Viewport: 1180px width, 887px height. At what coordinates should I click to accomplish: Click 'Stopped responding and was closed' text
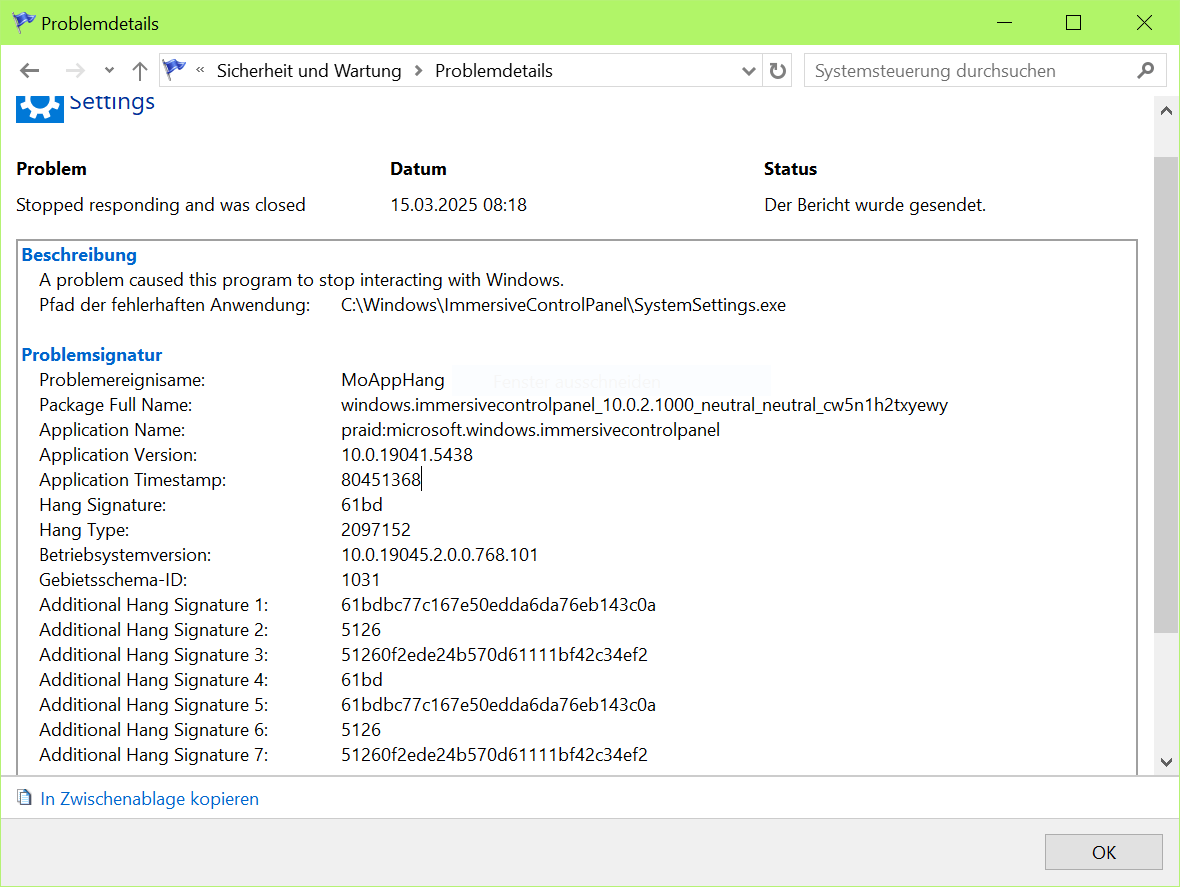click(x=161, y=205)
